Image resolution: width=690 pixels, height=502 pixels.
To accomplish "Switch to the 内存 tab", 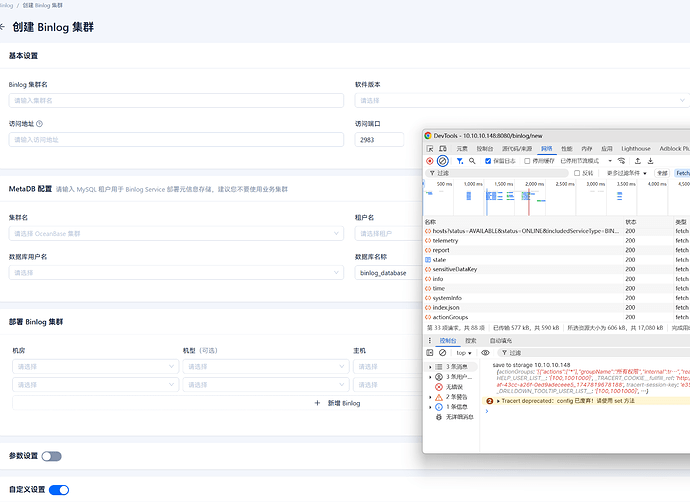I will click(587, 149).
